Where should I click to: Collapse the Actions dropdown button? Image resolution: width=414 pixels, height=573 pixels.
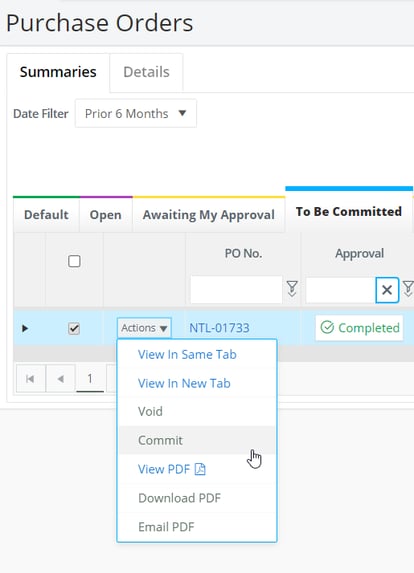coord(144,328)
